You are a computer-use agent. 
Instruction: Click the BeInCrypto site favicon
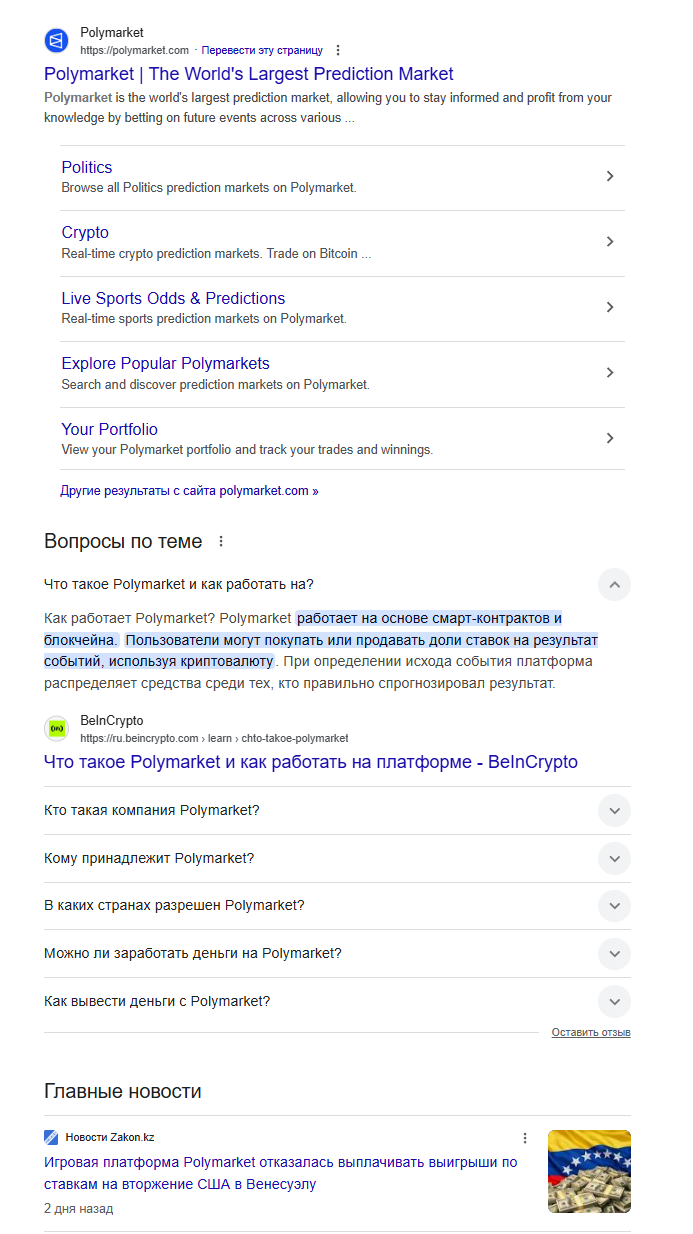[x=56, y=728]
